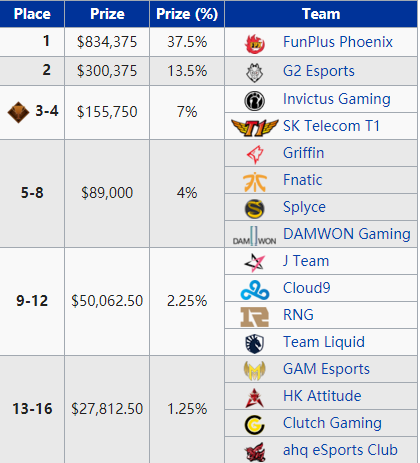This screenshot has height=463, width=420.
Task: Follow the ahq eSports Club link
Action: click(x=340, y=450)
